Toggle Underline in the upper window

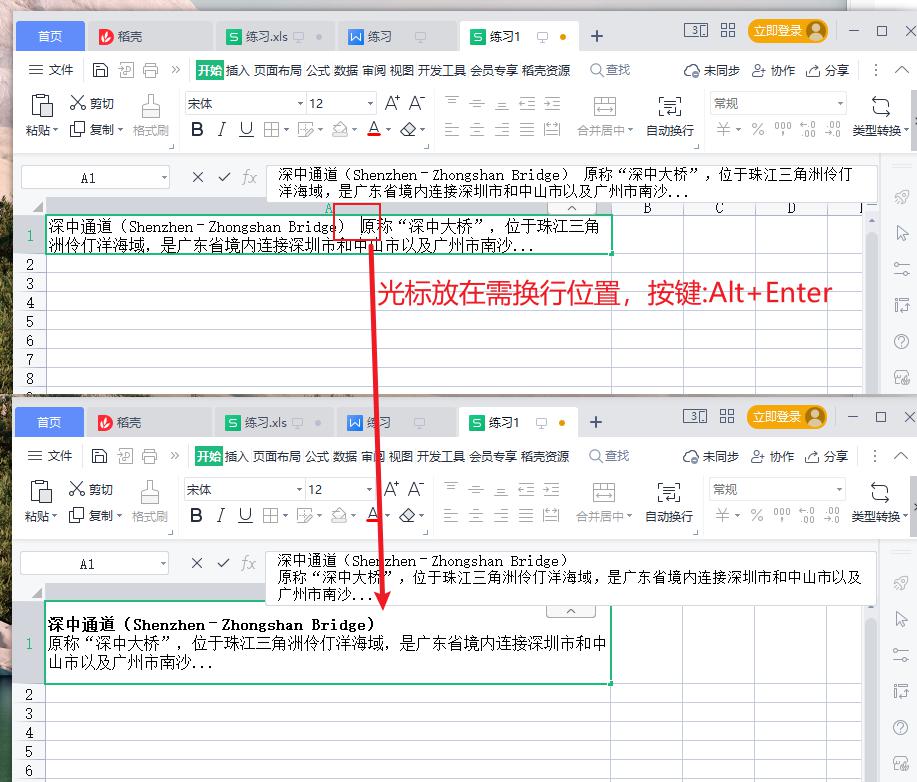246,129
